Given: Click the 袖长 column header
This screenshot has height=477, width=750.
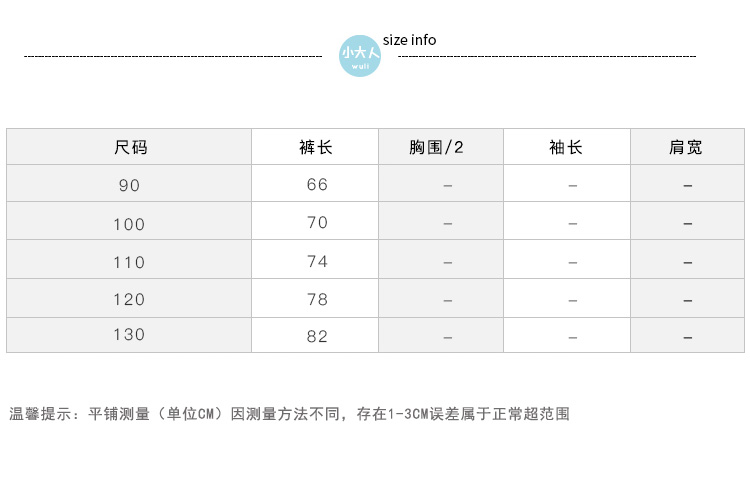Looking at the screenshot, I should (566, 147).
